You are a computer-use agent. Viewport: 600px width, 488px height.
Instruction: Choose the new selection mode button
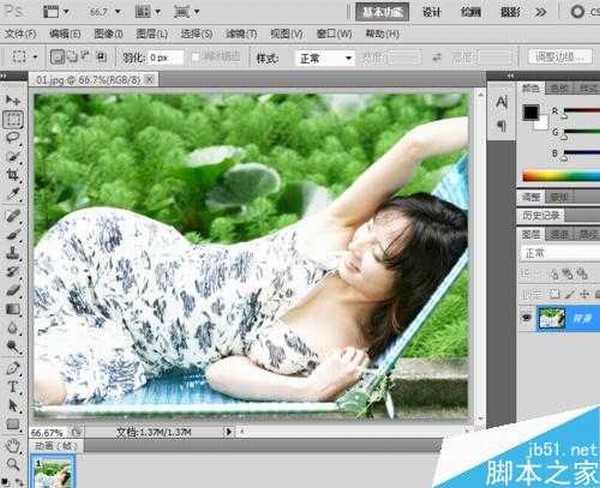point(57,58)
